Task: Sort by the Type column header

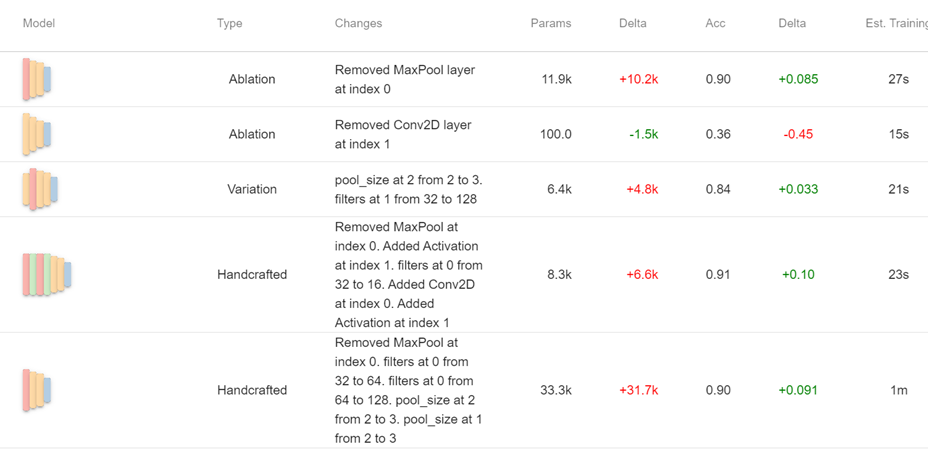Action: (230, 24)
